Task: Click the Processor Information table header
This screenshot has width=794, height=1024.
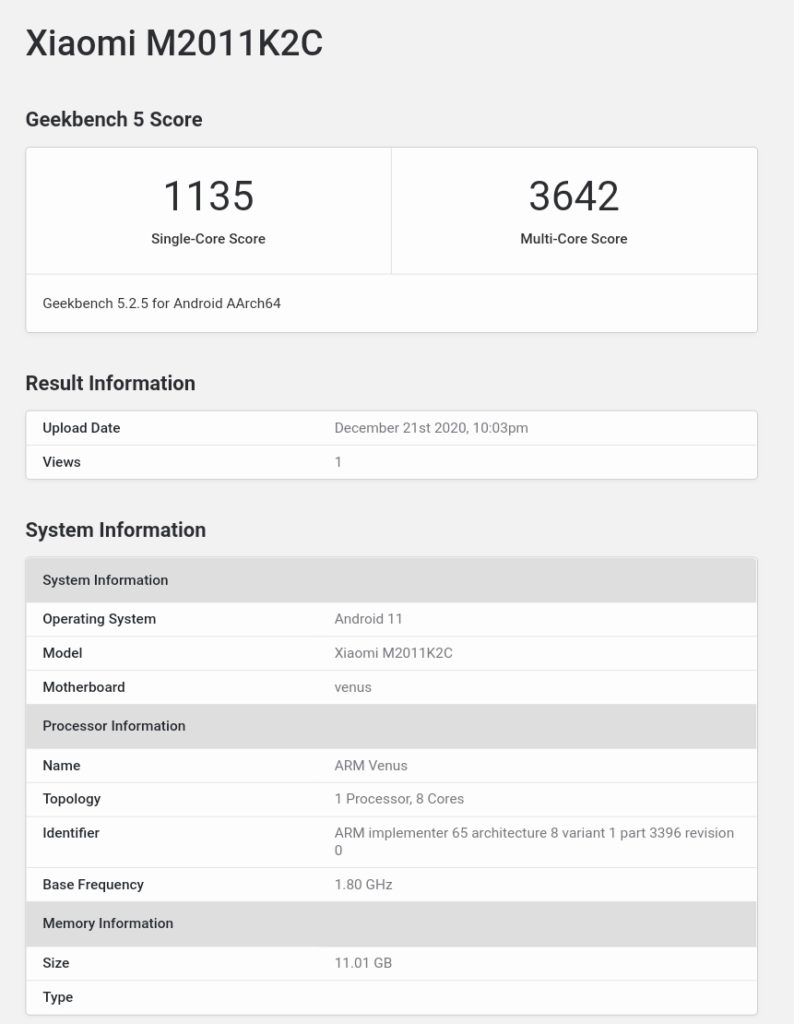Action: tap(113, 726)
